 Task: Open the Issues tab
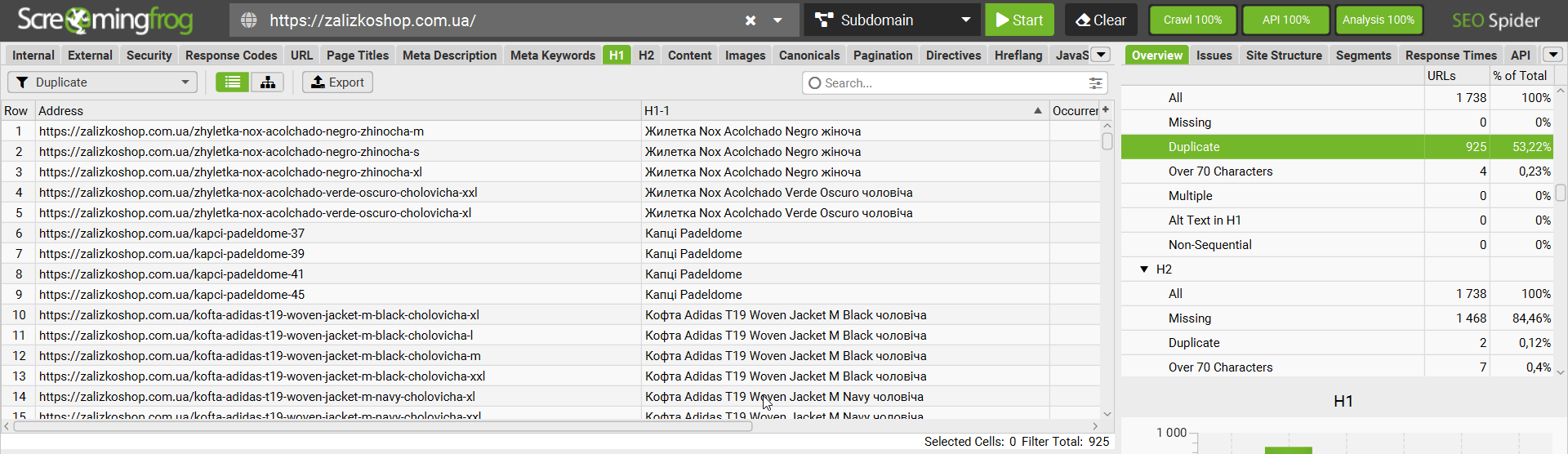(1214, 55)
